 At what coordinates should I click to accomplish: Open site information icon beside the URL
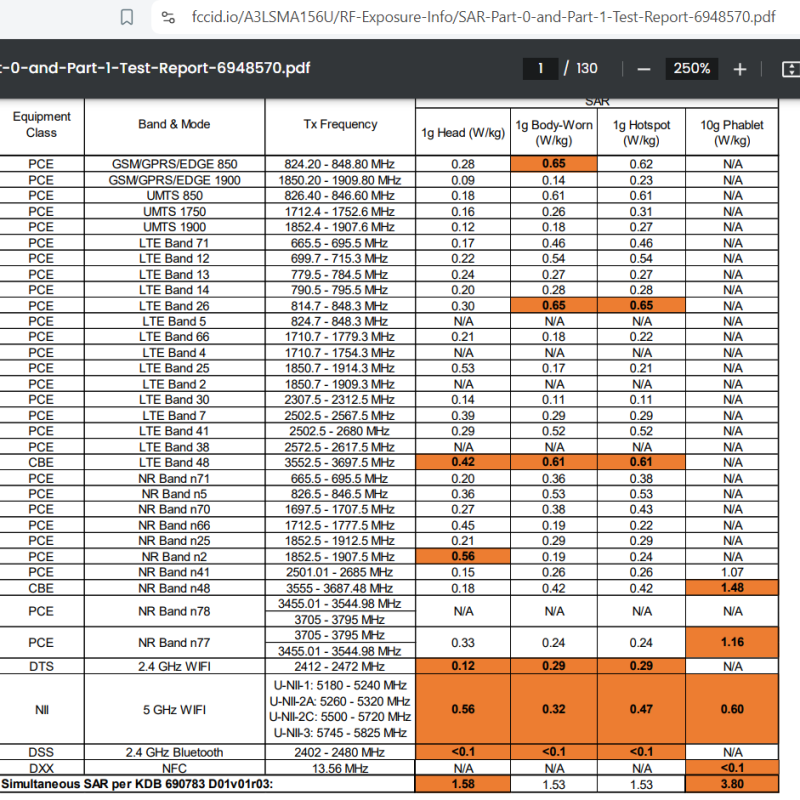click(x=168, y=17)
